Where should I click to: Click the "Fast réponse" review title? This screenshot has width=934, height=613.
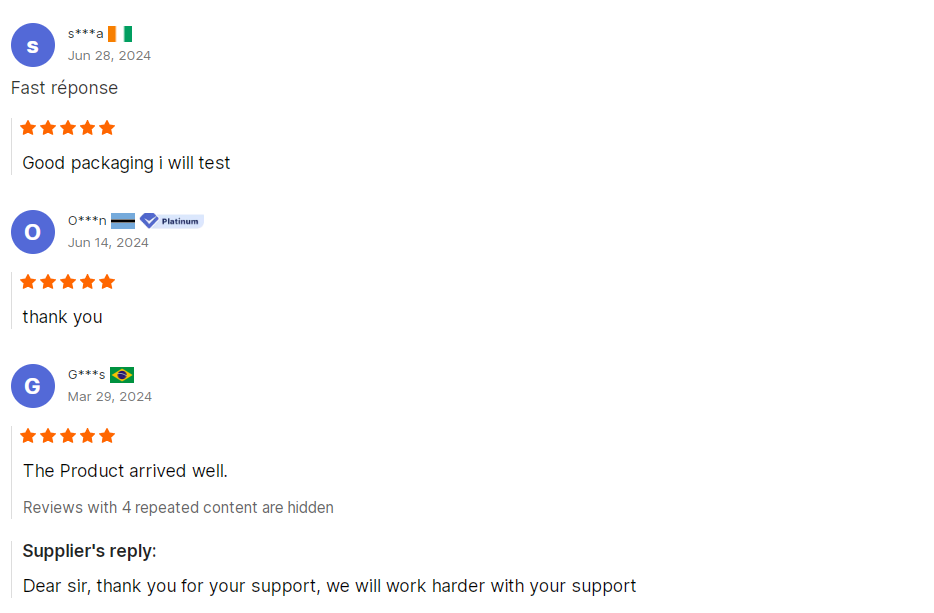click(x=64, y=88)
